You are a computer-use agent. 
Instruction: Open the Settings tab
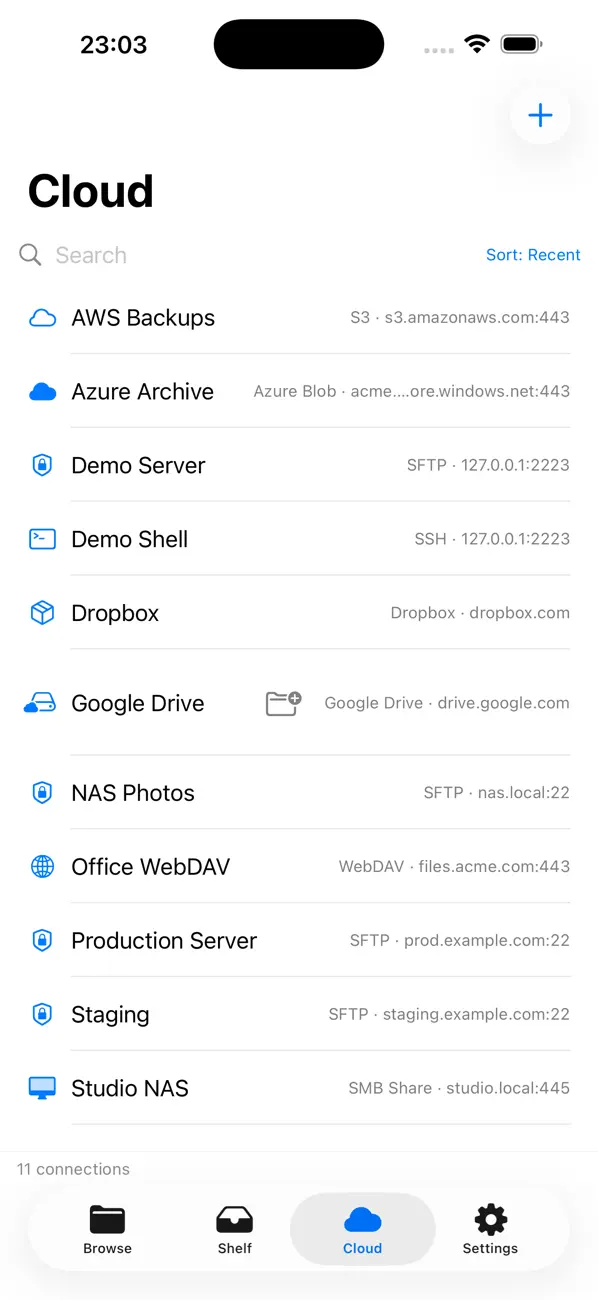coord(490,1229)
